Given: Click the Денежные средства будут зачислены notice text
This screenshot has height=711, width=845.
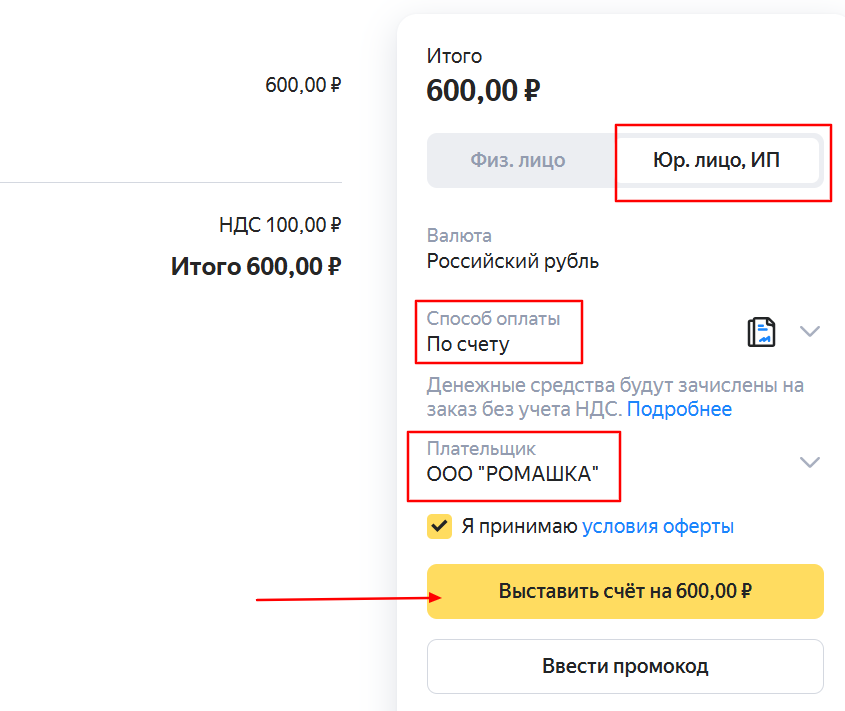Looking at the screenshot, I should click(x=614, y=385).
